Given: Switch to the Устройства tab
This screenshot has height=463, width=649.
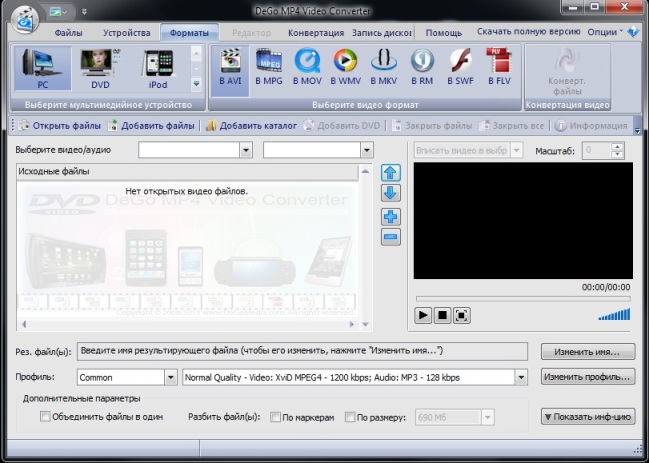Looking at the screenshot, I should coord(127,33).
